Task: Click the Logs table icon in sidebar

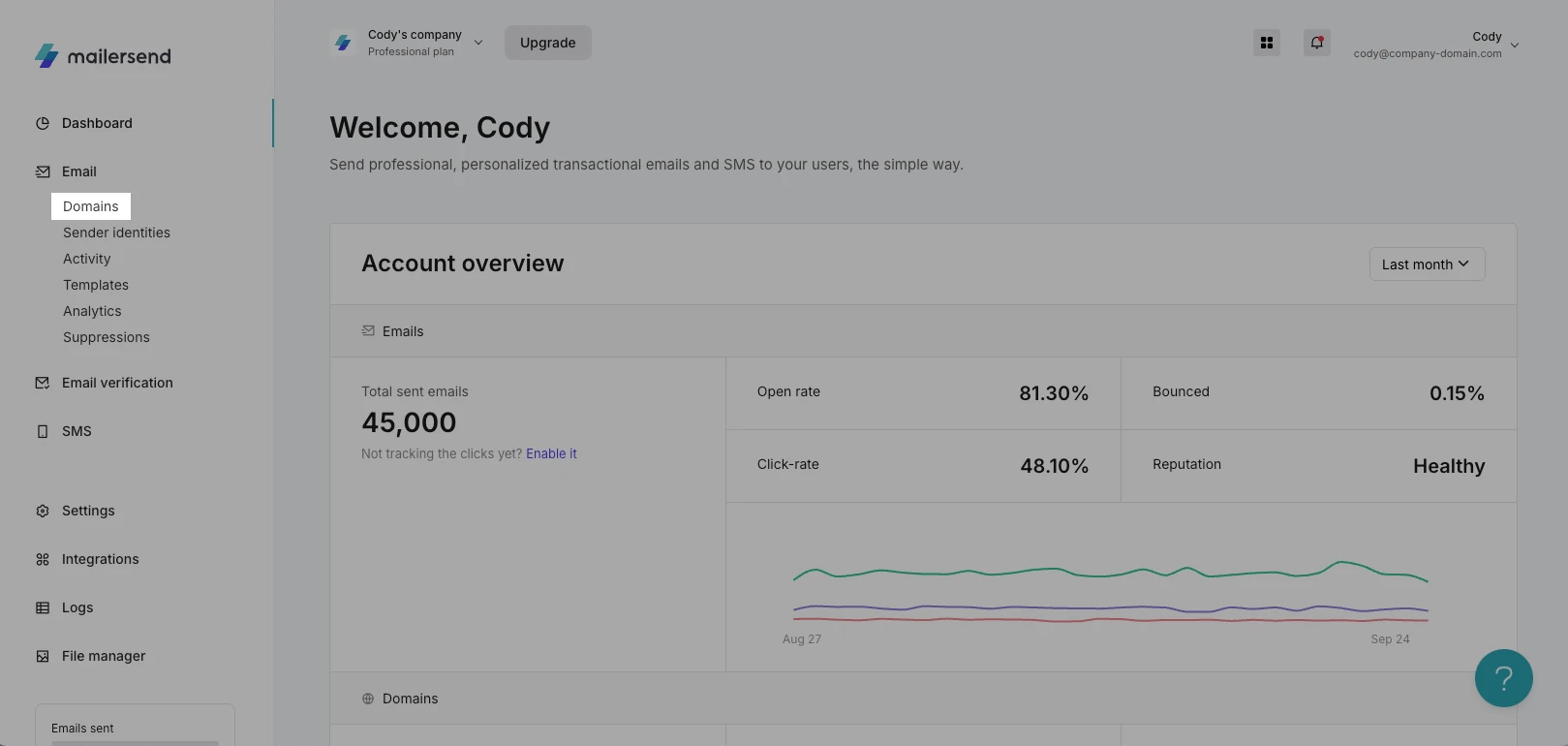Action: [43, 607]
